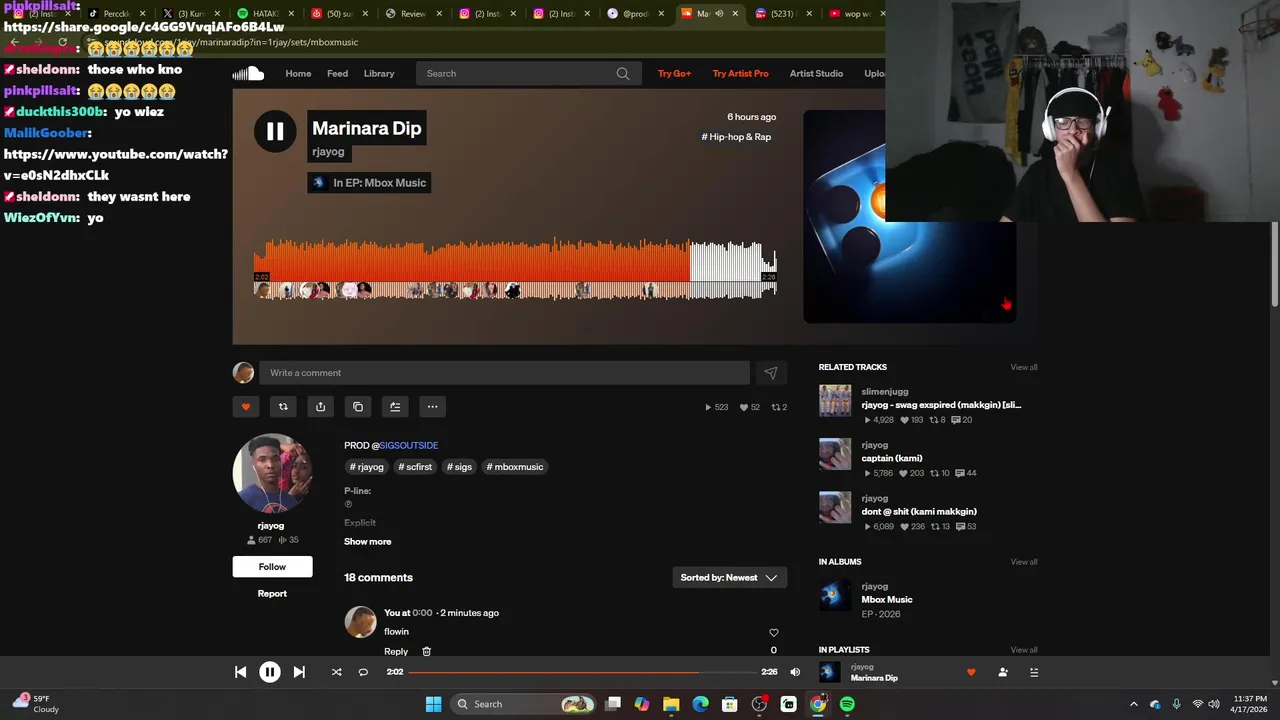
Task: Share the track via share icon
Action: click(320, 407)
